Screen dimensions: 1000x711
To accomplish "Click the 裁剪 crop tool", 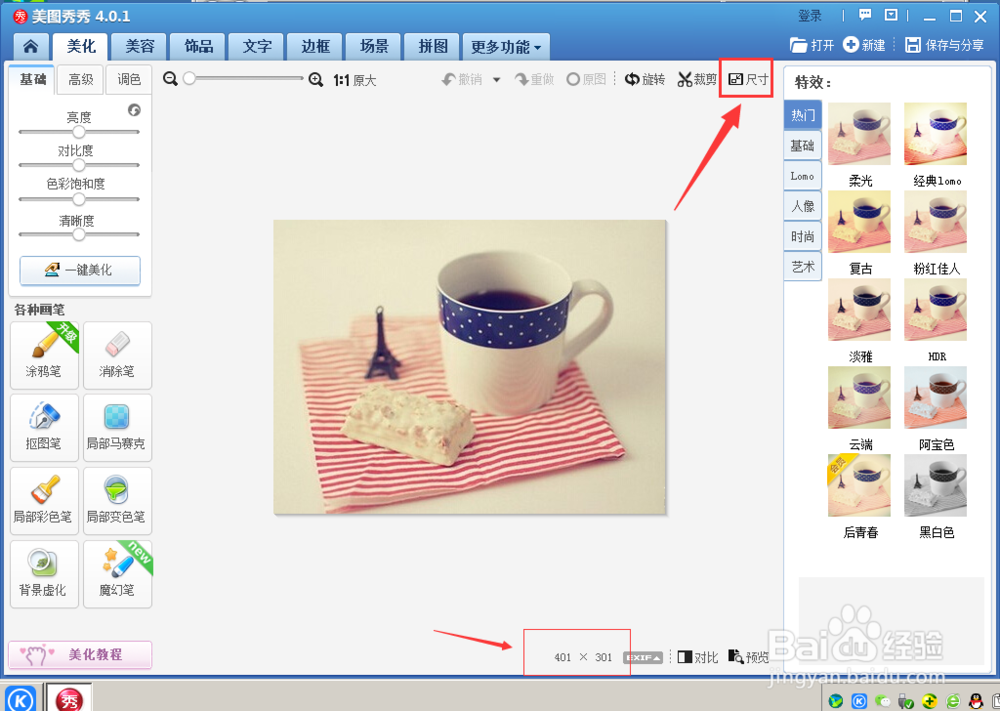I will pyautogui.click(x=697, y=79).
